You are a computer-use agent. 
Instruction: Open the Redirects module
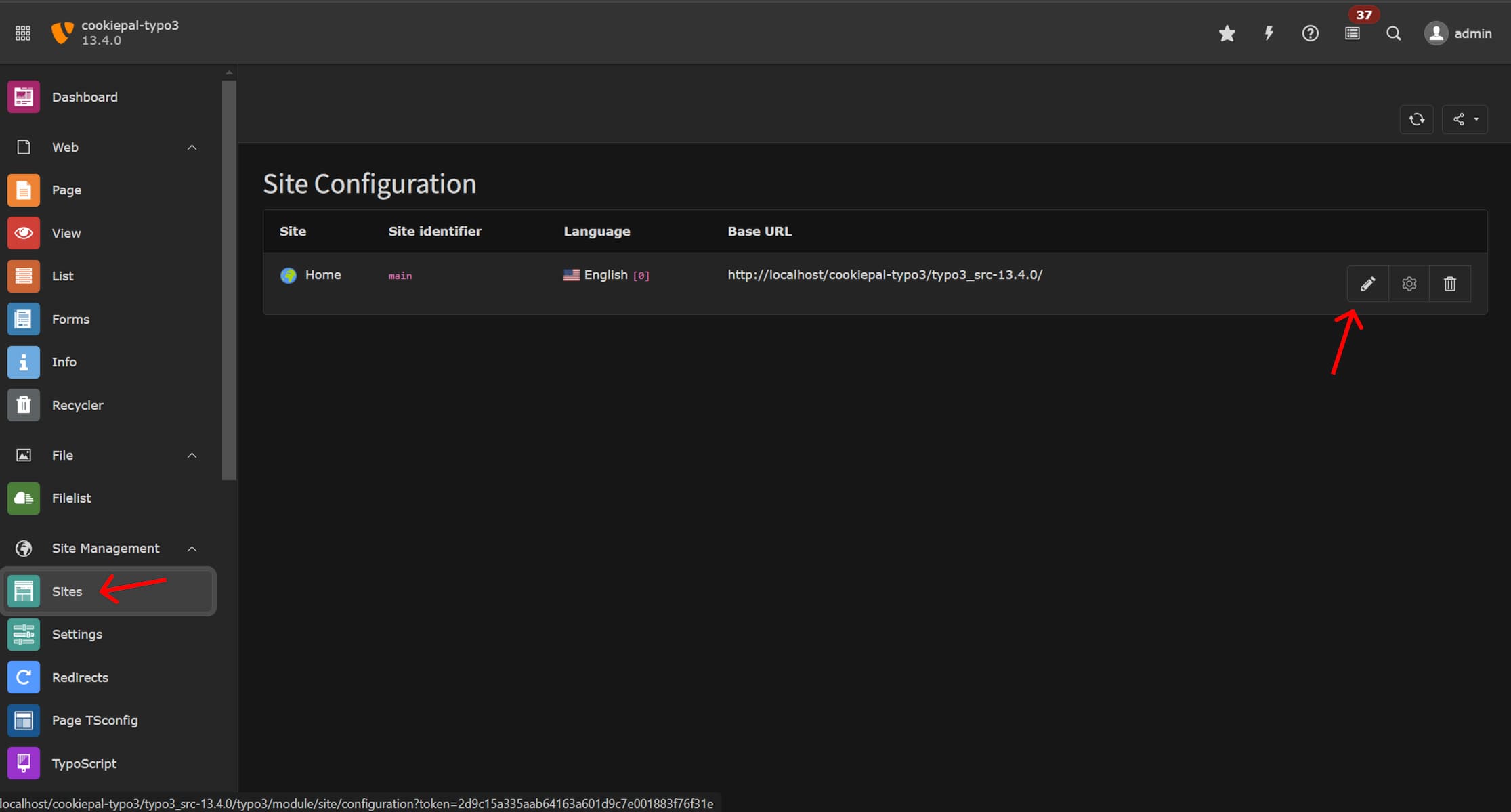click(x=79, y=677)
